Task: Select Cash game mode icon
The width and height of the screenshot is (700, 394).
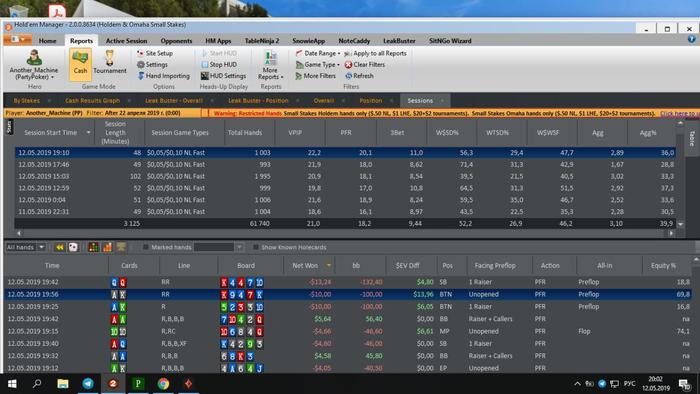Action: point(80,63)
